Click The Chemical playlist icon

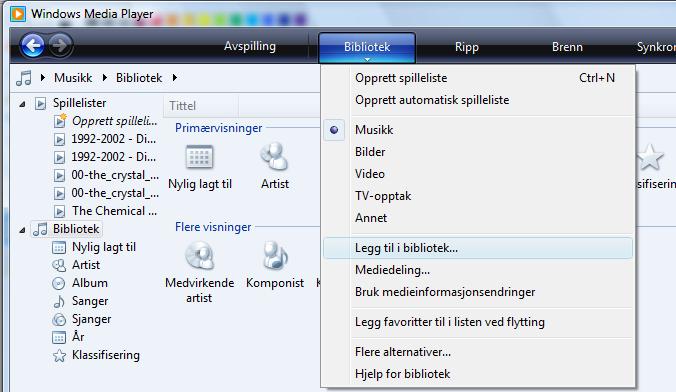[x=59, y=211]
